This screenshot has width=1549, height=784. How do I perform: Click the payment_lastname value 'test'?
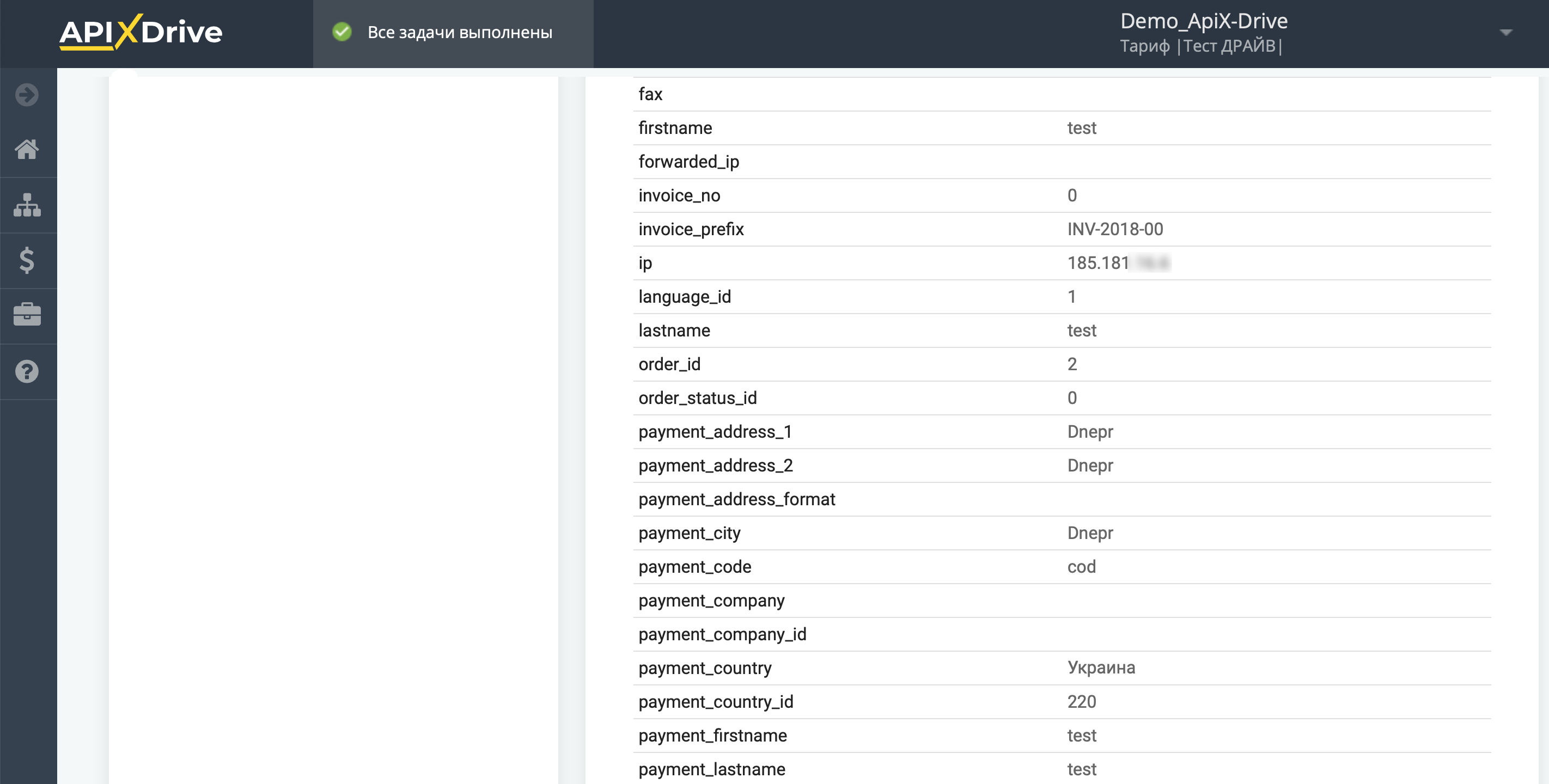pos(1082,769)
